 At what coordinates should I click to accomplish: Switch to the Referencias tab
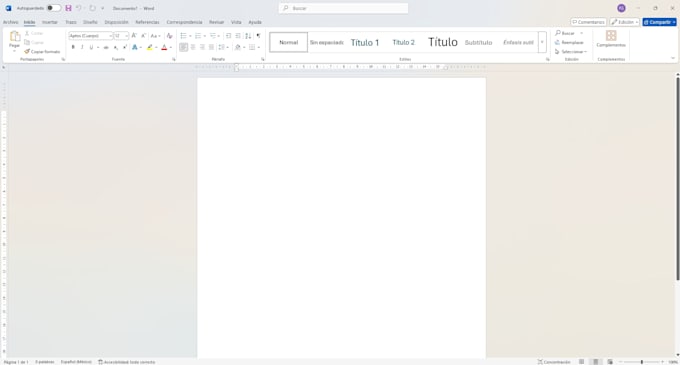[x=147, y=22]
